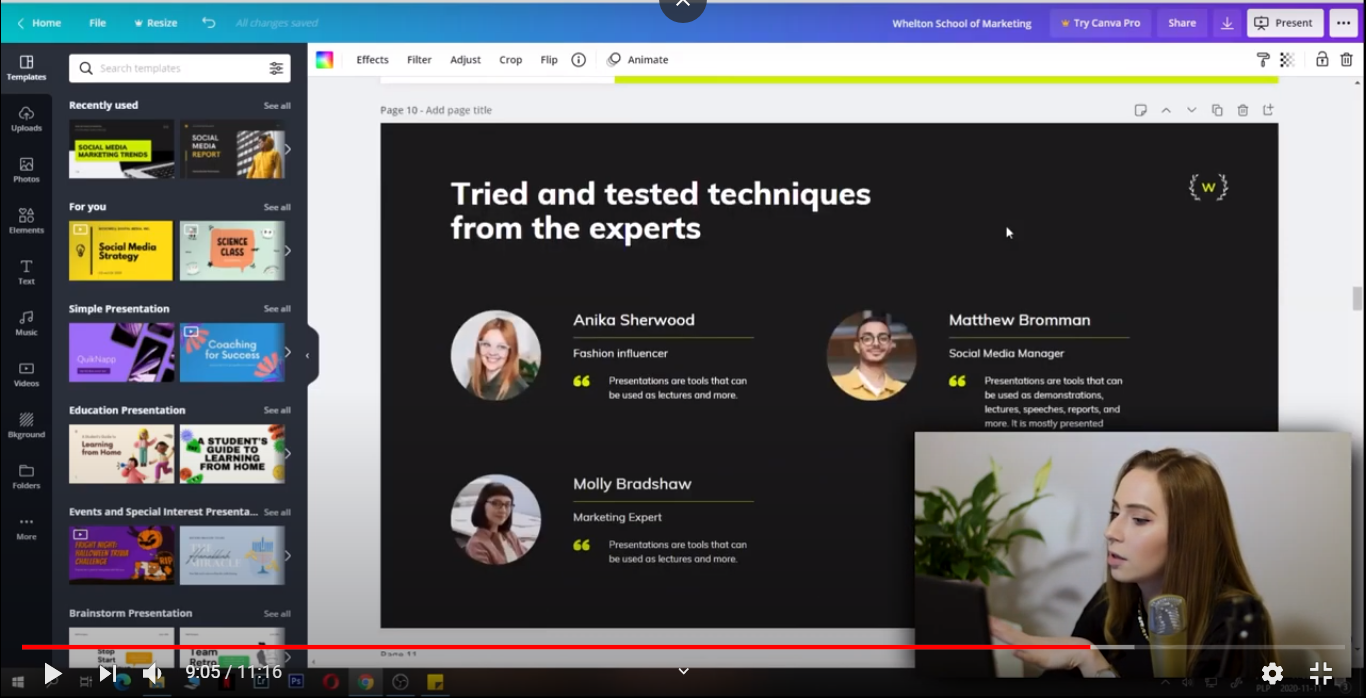
Task: See all Events and Special Interest templates
Action: coord(277,513)
